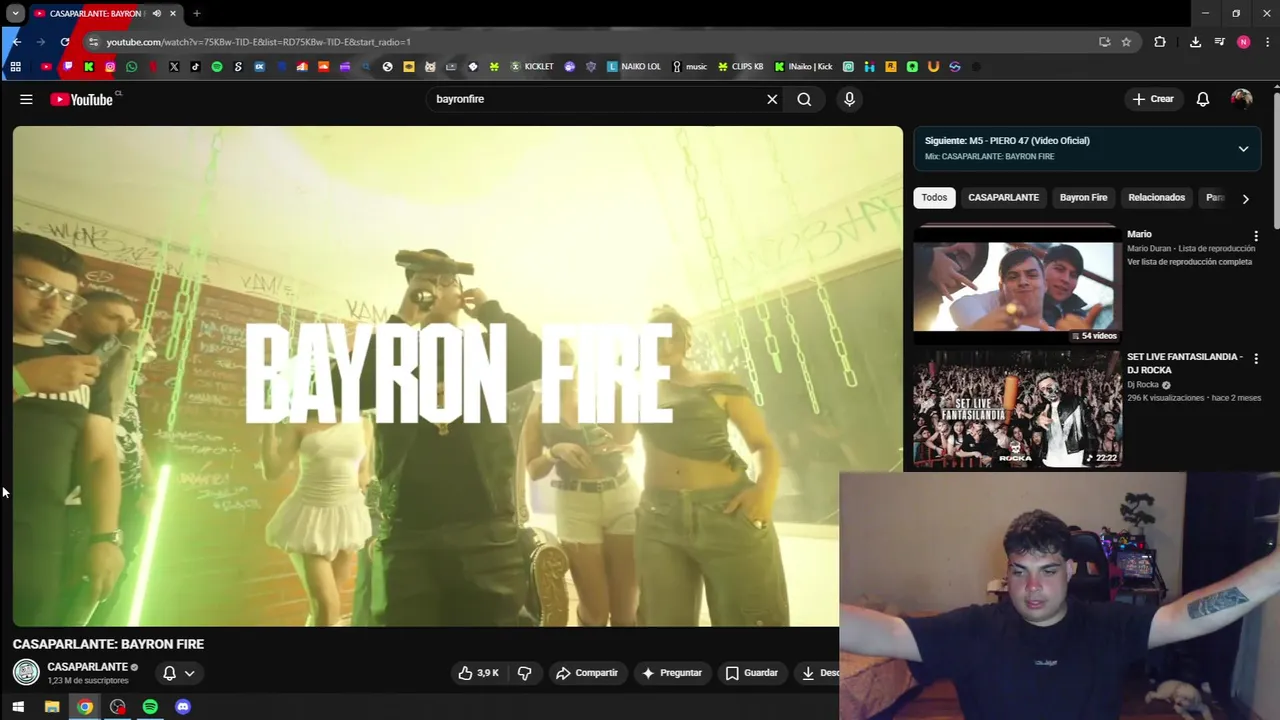The image size is (1280, 720).
Task: Open the YouTube notifications bell
Action: 1203,99
